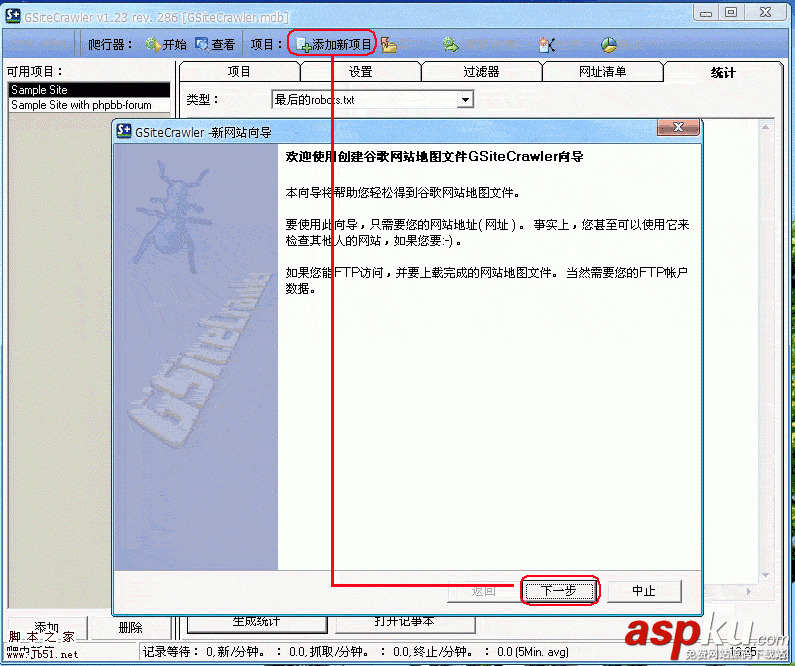
Task: Click the 添加 button below project list
Action: pyautogui.click(x=47, y=627)
